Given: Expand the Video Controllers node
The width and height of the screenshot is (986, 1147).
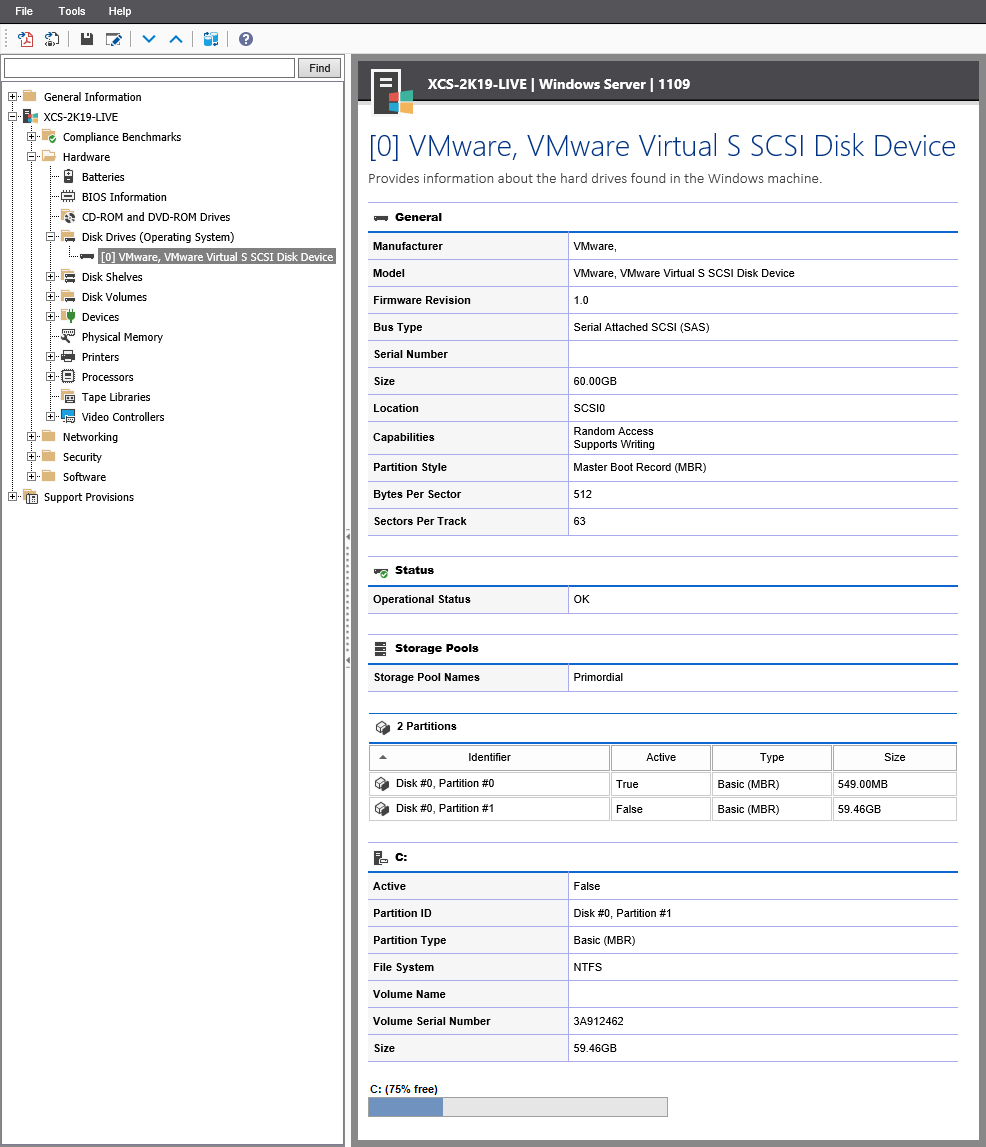Looking at the screenshot, I should click(x=50, y=416).
